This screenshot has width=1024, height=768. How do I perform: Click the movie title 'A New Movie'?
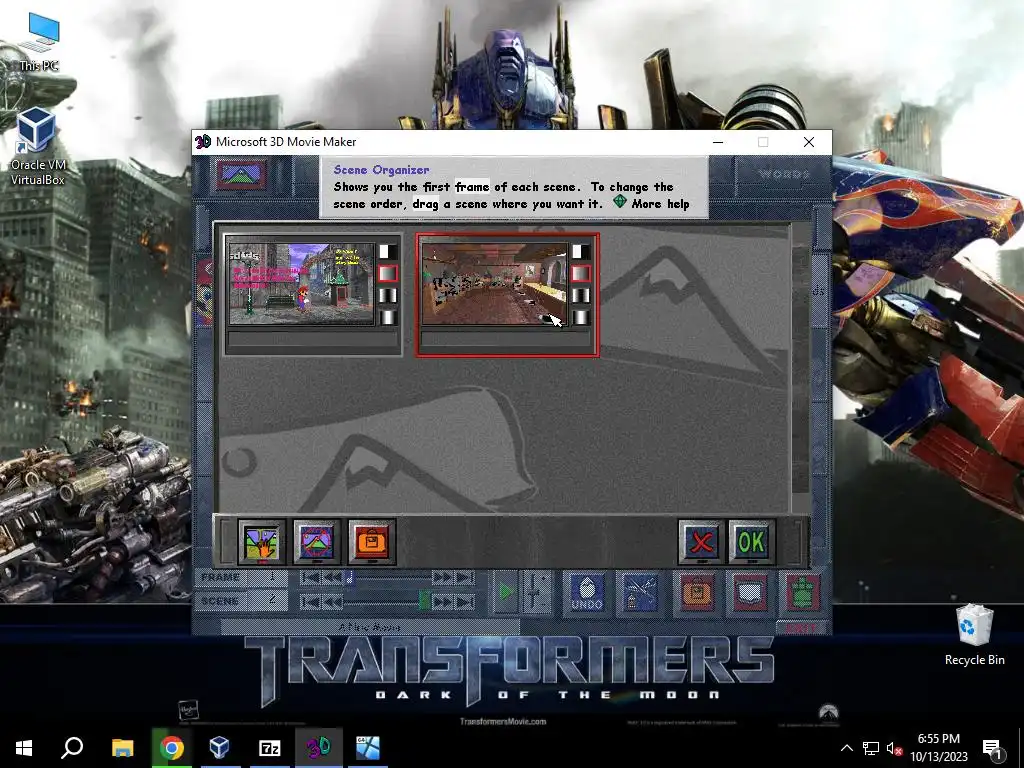pyautogui.click(x=370, y=627)
